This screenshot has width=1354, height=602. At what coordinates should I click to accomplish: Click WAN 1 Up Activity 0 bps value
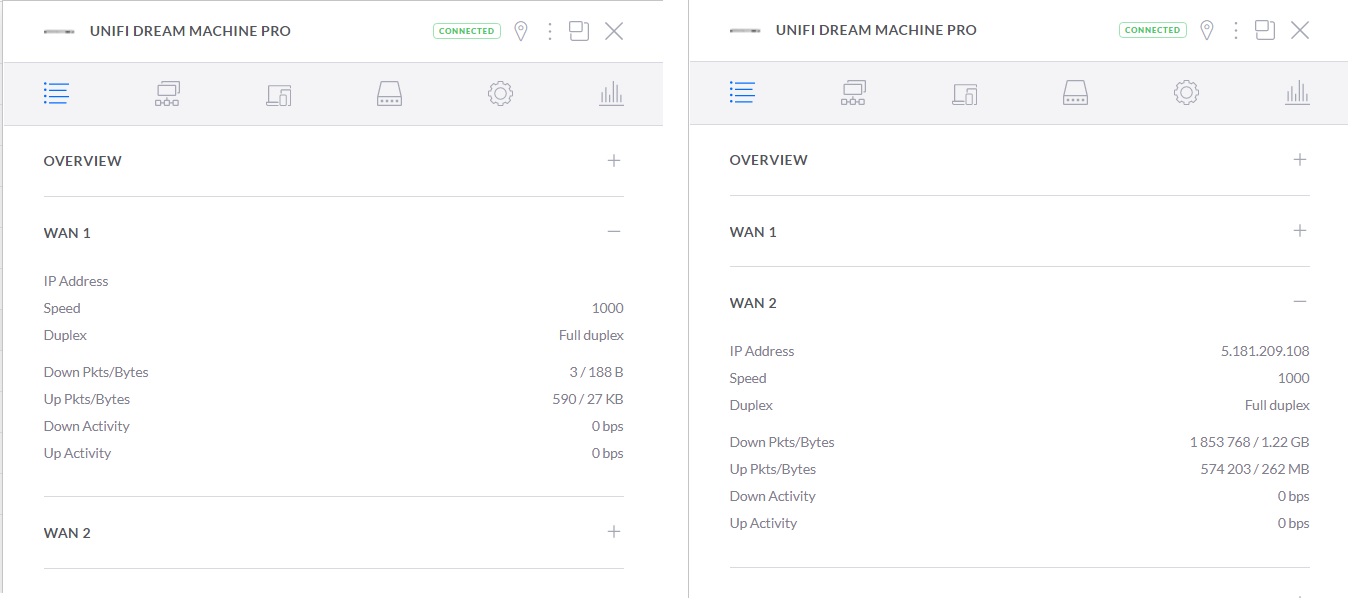pos(607,453)
